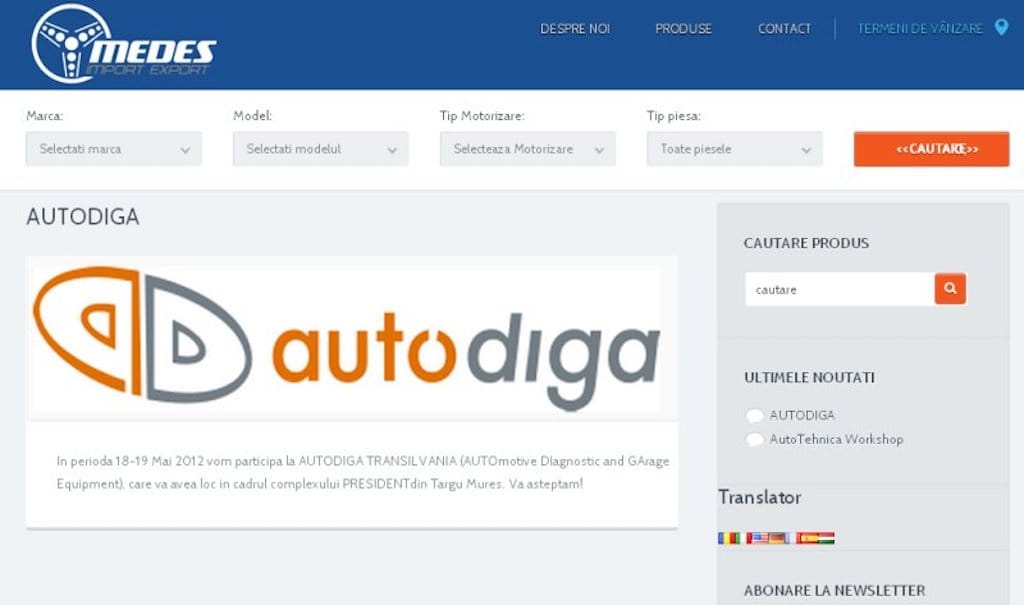Screen dimensions: 1024x605
Task: Click the article text mentioning AUTODIGA TRANSILVANIA
Action: tap(363, 472)
